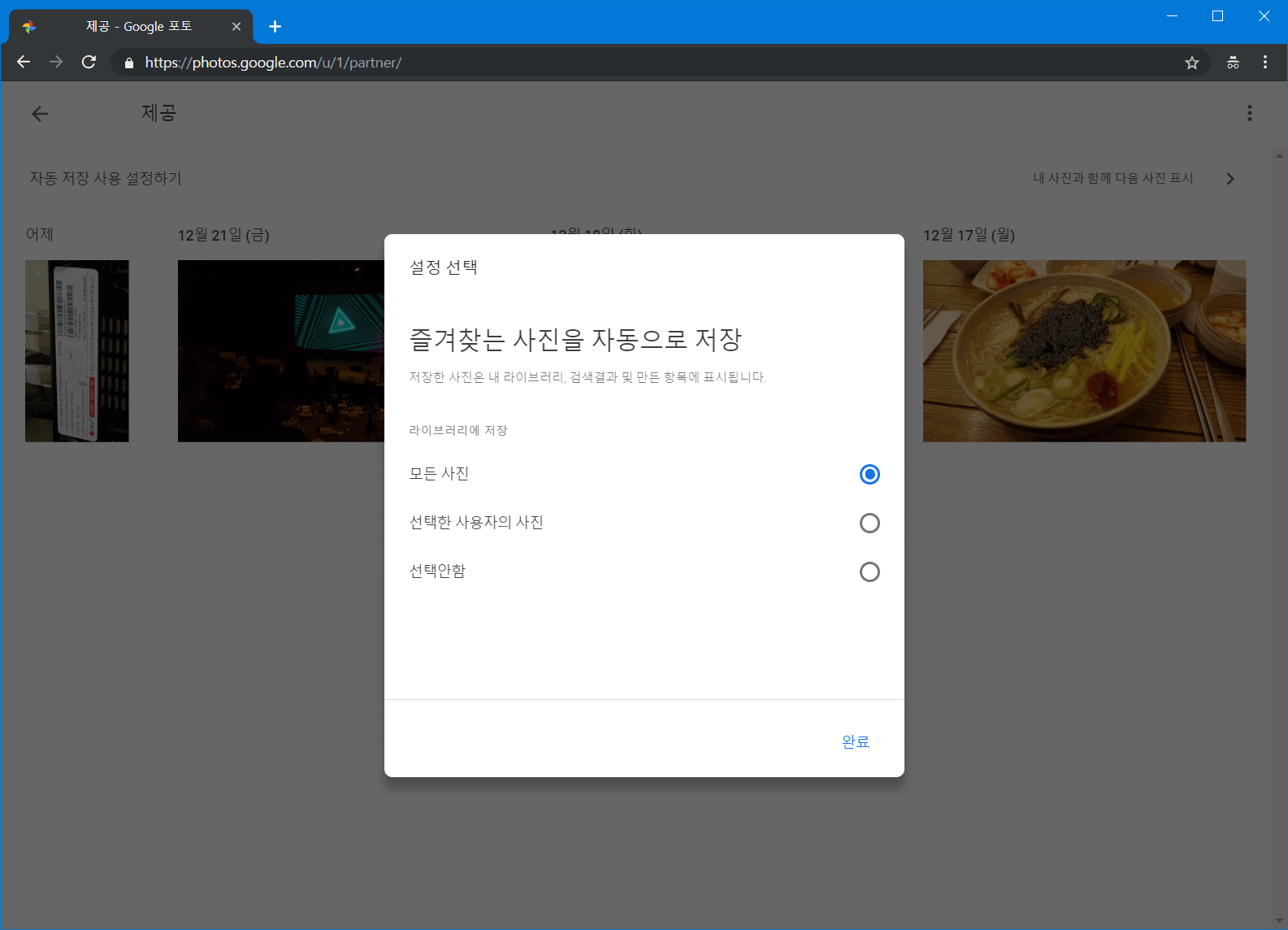Image resolution: width=1288 pixels, height=930 pixels.
Task: Click the browser forward arrow button
Action: [x=56, y=63]
